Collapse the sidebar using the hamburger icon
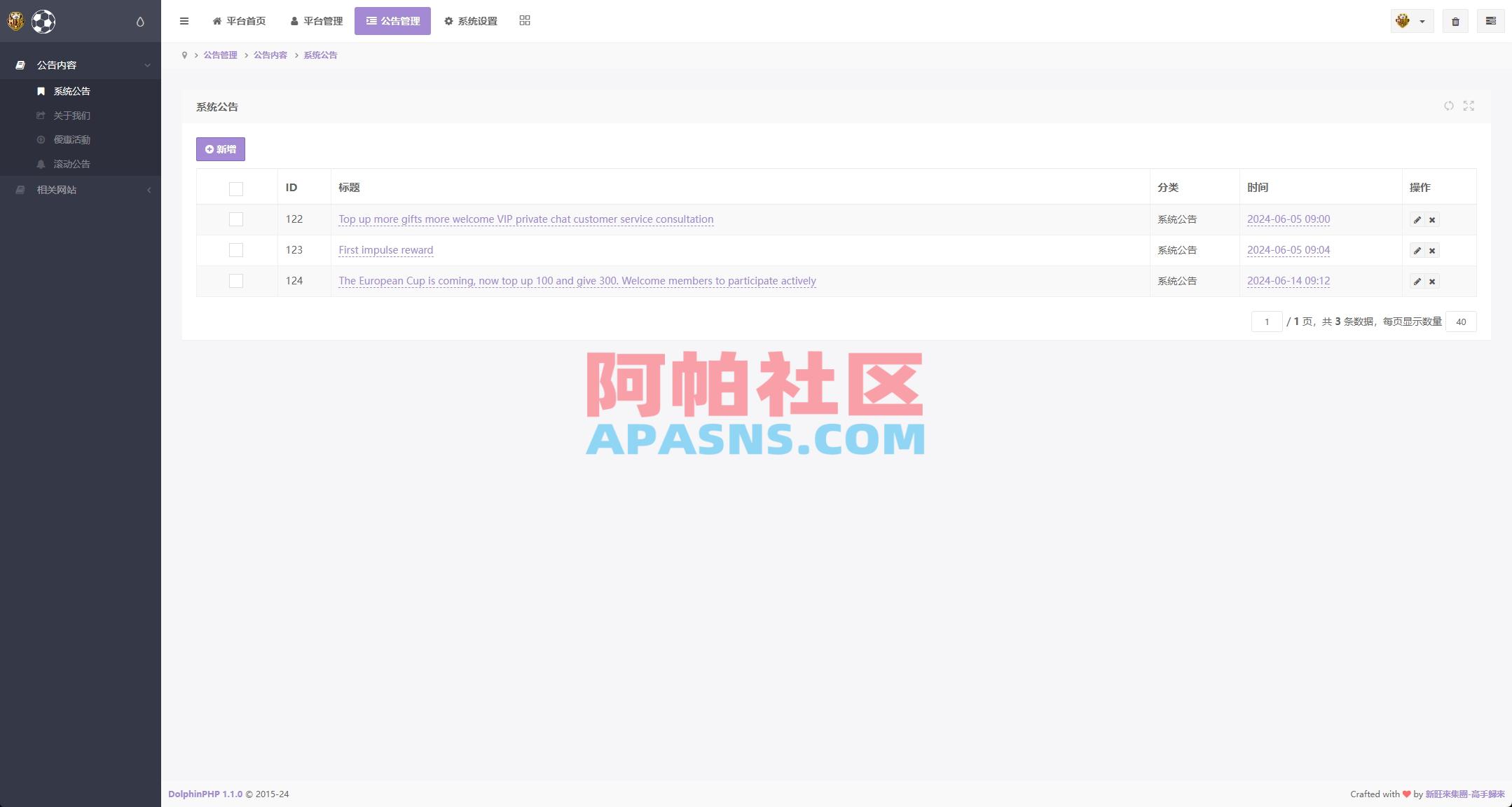Image resolution: width=1512 pixels, height=807 pixels. tap(184, 21)
